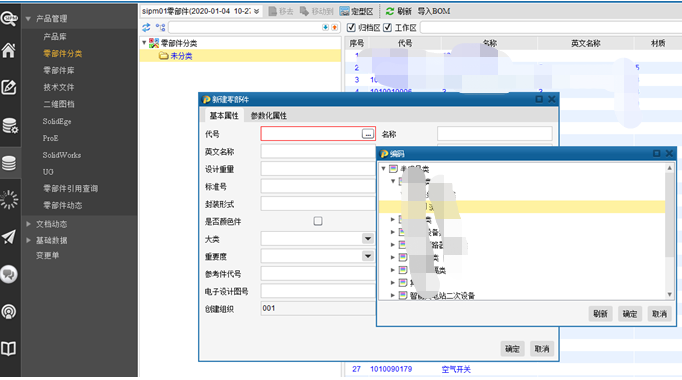Open the 重要度 dropdown
This screenshot has width=682, height=380.
[x=368, y=256]
